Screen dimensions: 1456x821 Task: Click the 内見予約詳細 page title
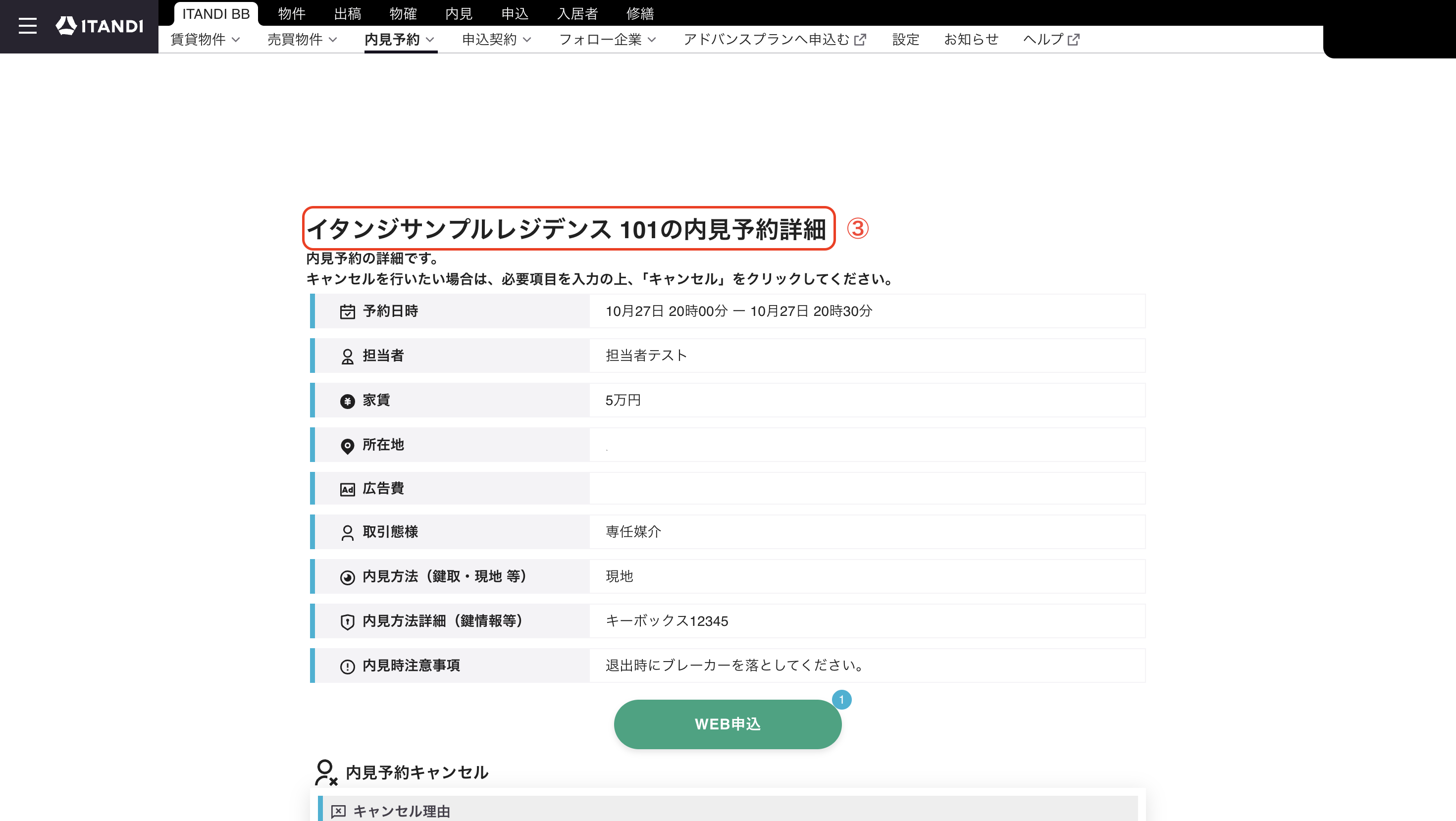click(x=567, y=229)
